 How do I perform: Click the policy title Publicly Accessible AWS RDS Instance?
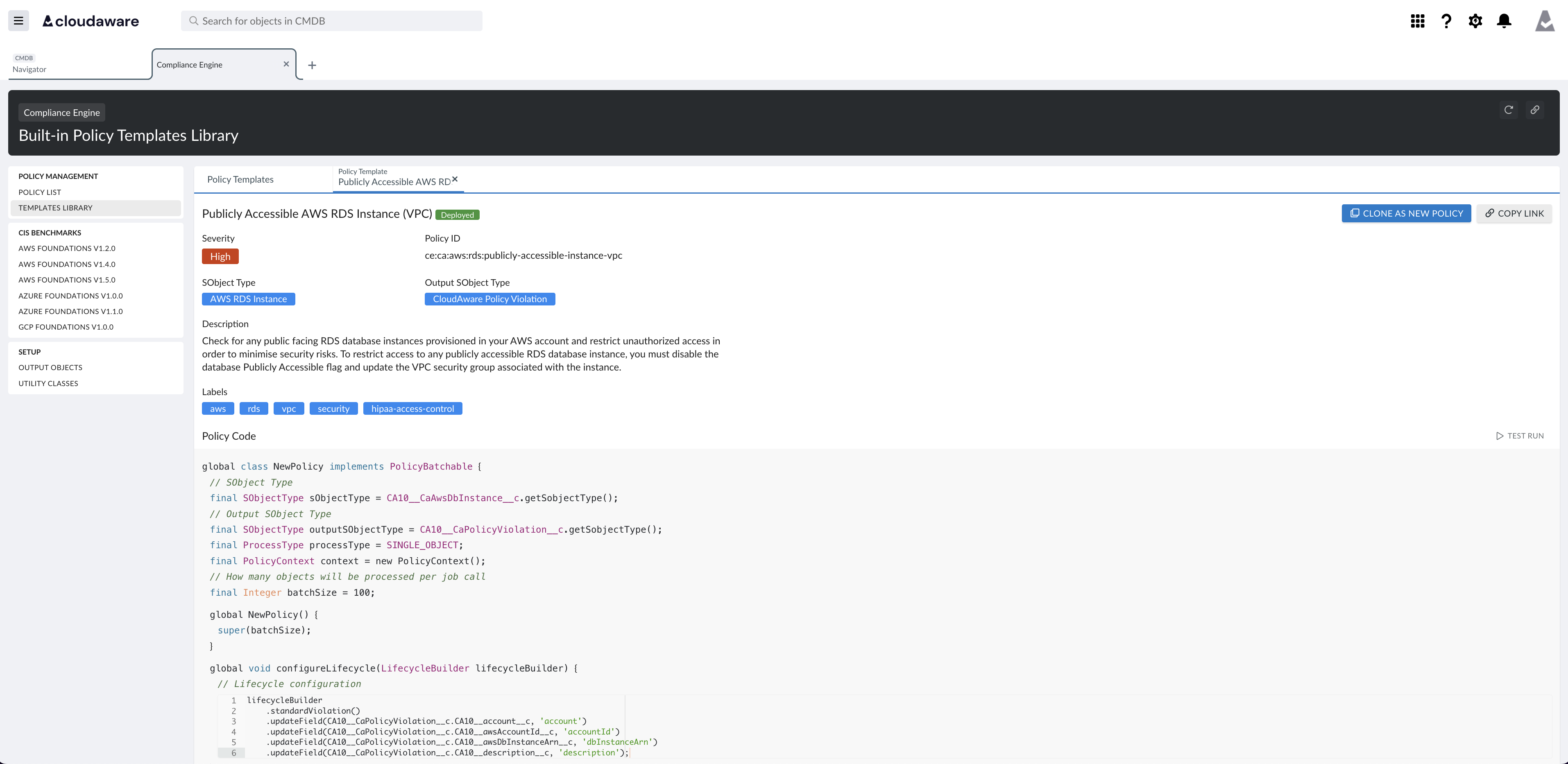pos(317,214)
